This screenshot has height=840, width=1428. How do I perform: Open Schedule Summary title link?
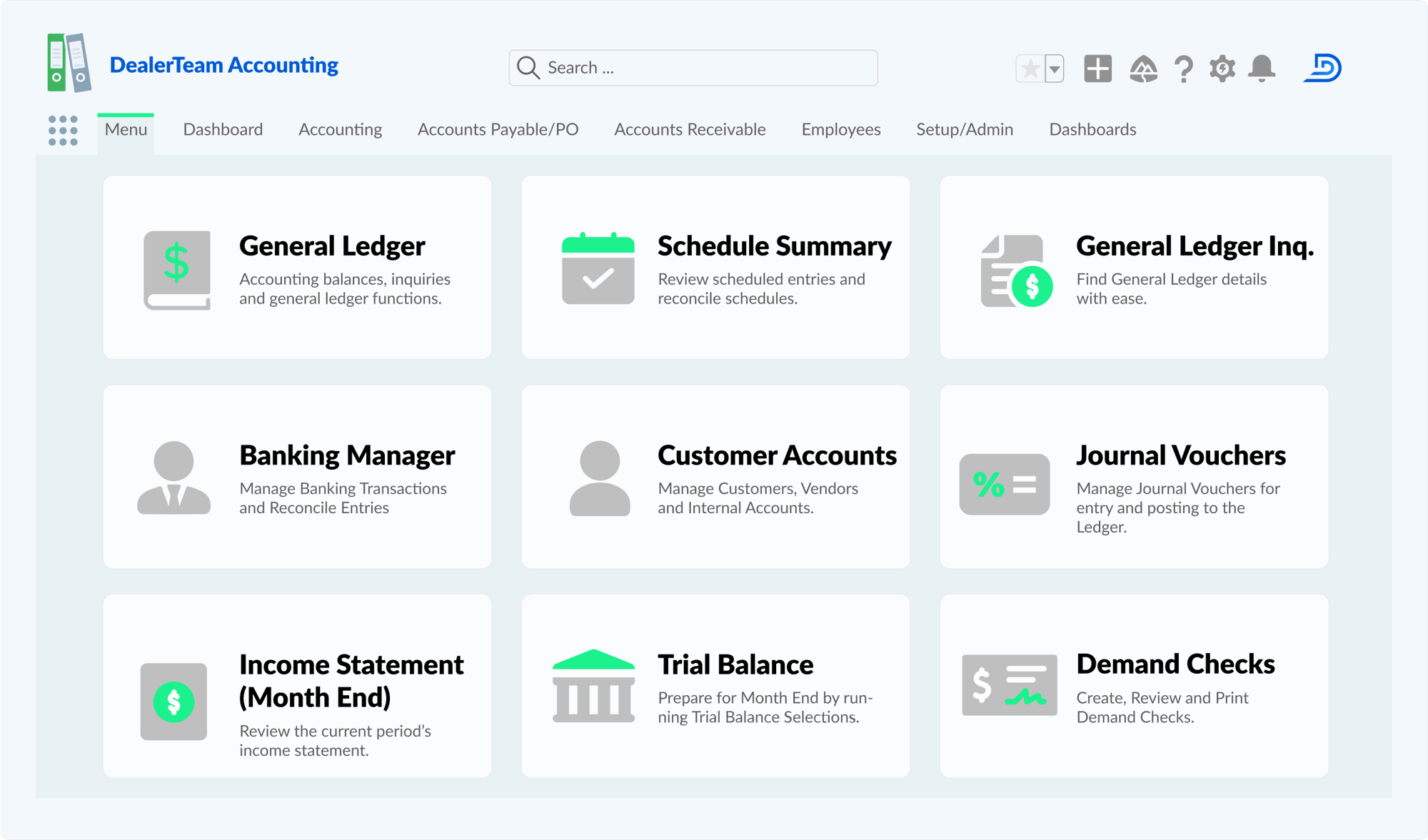(775, 246)
